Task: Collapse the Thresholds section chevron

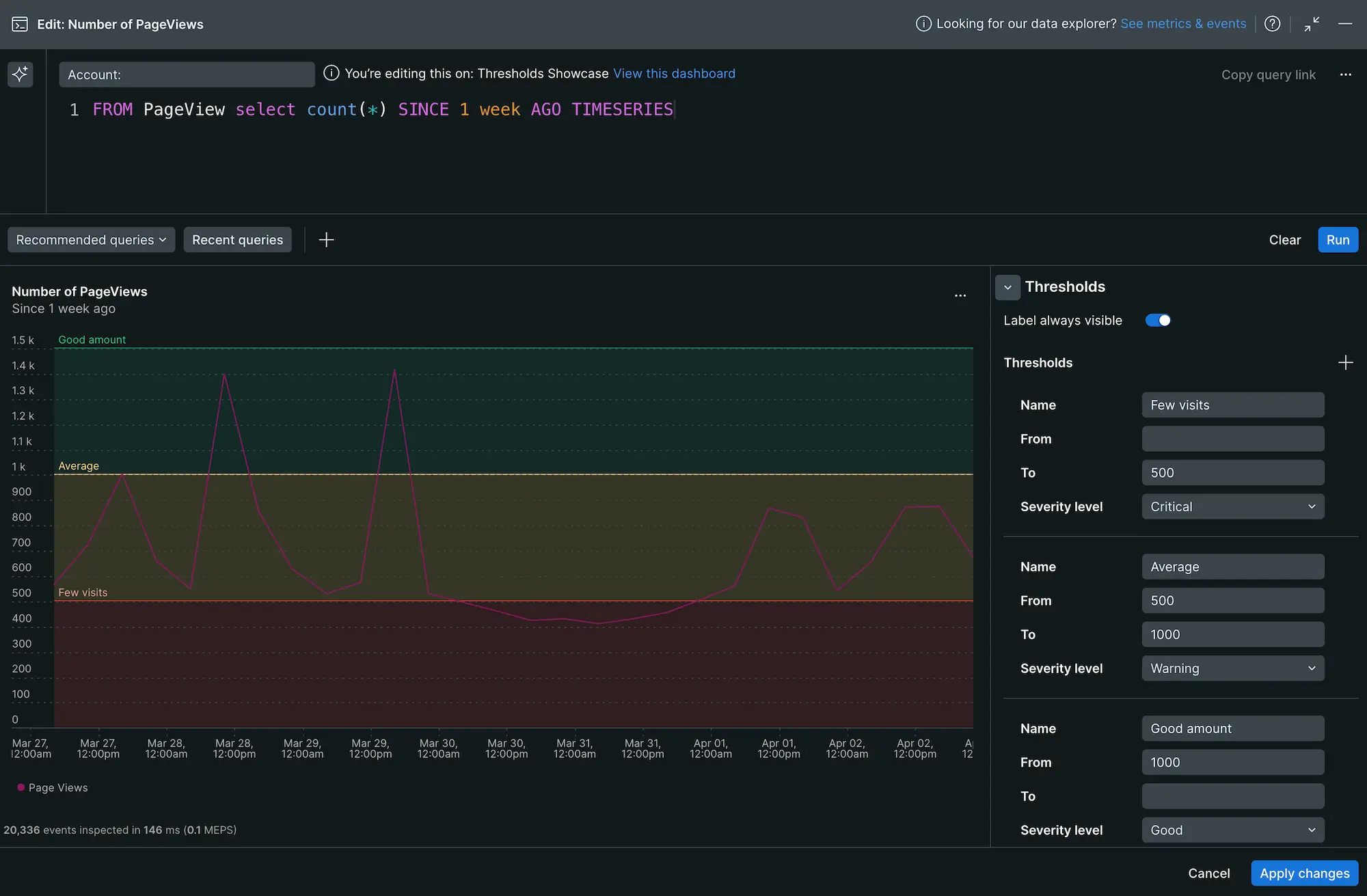Action: pyautogui.click(x=1007, y=288)
